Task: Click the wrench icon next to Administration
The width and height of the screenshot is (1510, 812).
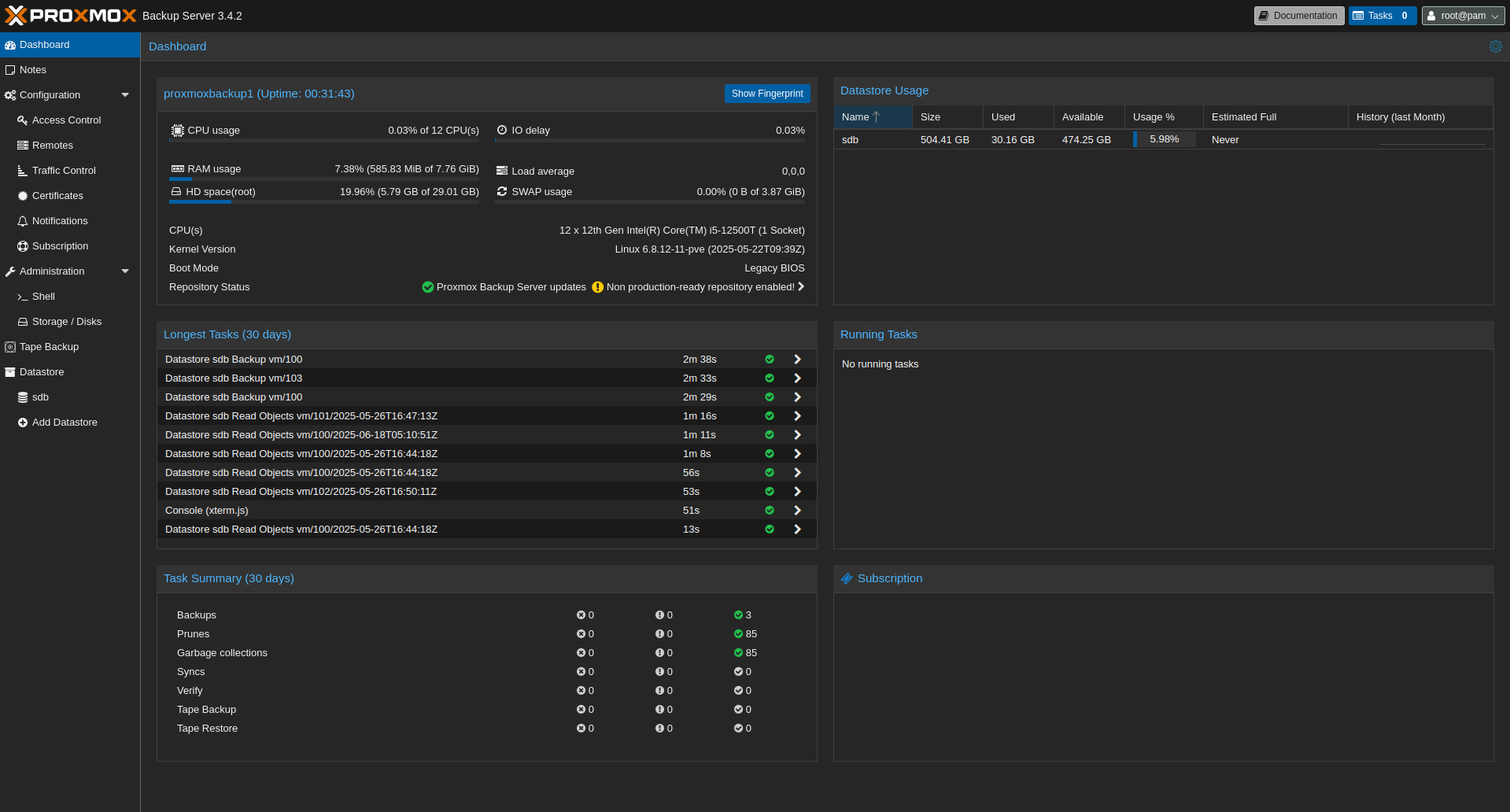Action: 10,271
